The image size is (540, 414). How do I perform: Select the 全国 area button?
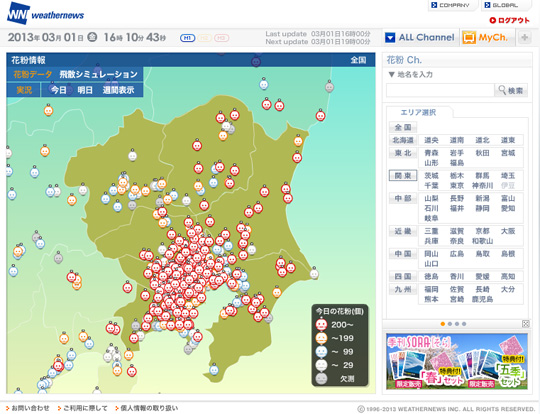click(x=403, y=127)
